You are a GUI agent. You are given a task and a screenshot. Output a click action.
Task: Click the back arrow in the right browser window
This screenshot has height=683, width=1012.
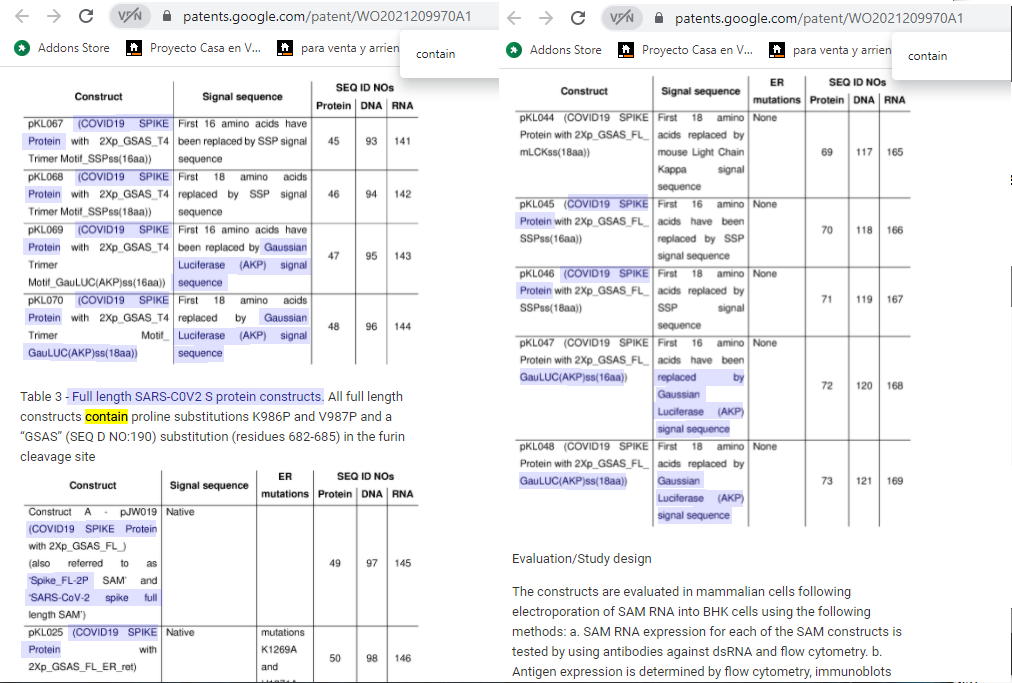pyautogui.click(x=513, y=18)
